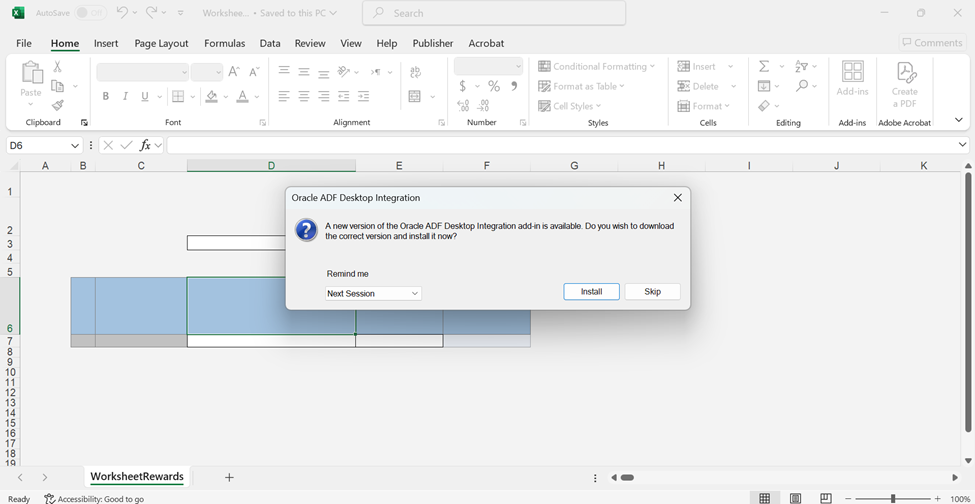Screen dimensions: 975x504
Task: Click the Merge & Center icon
Action: [415, 97]
